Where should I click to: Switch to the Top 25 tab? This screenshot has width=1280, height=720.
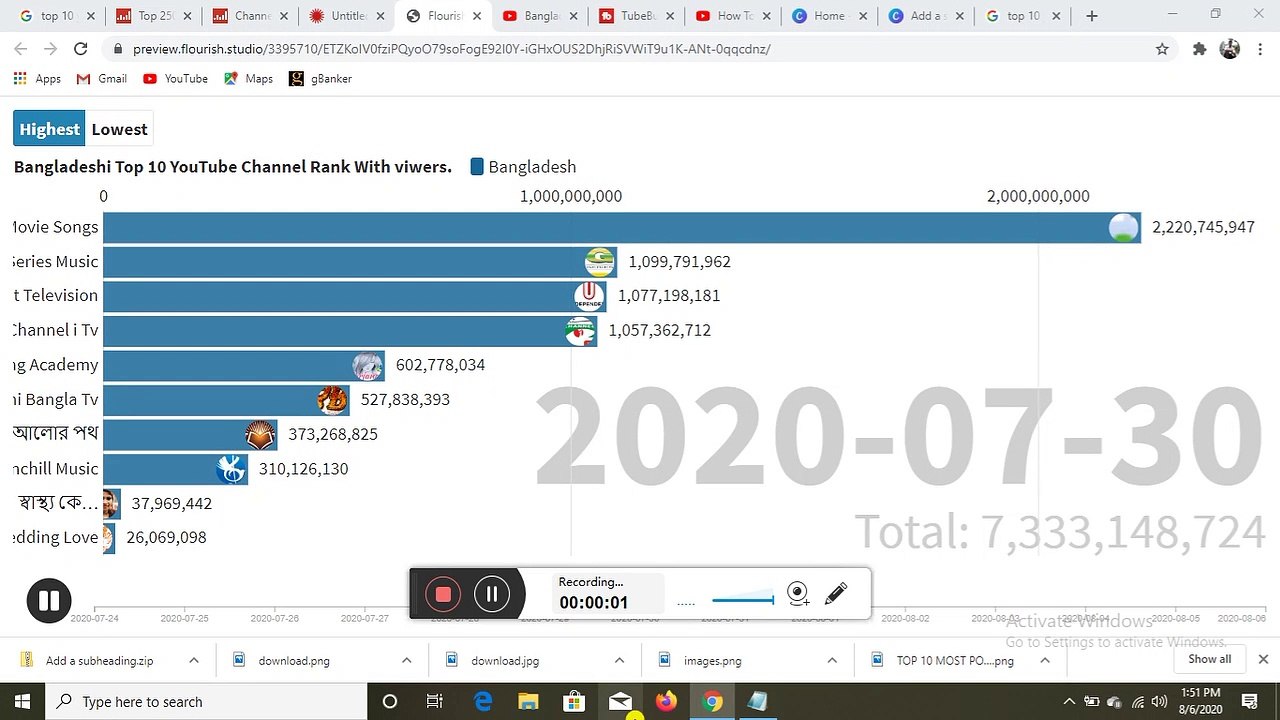coord(152,16)
